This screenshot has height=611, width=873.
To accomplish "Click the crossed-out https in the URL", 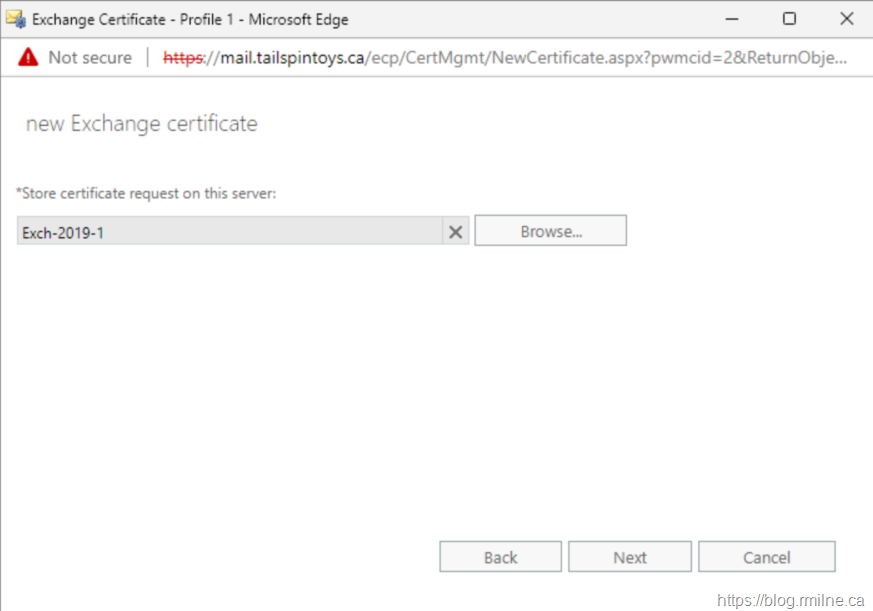I will (x=182, y=58).
